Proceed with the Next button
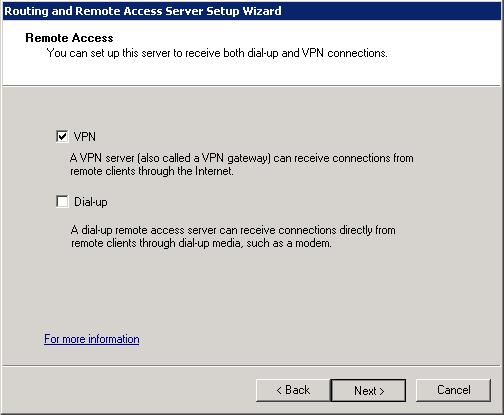This screenshot has width=504, height=415. [368, 390]
